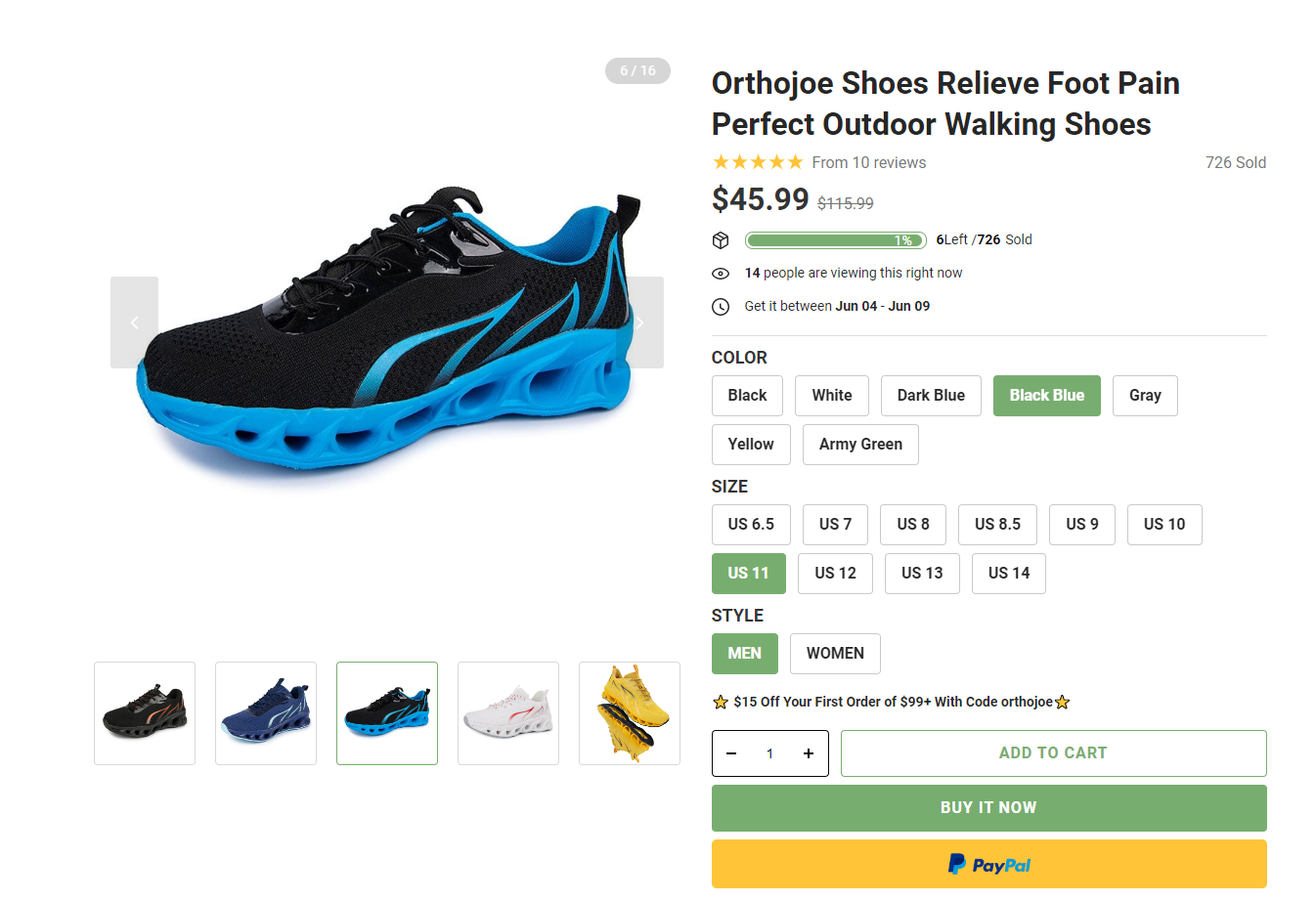The width and height of the screenshot is (1316, 901).
Task: Increase quantity with the plus button
Action: [x=809, y=753]
